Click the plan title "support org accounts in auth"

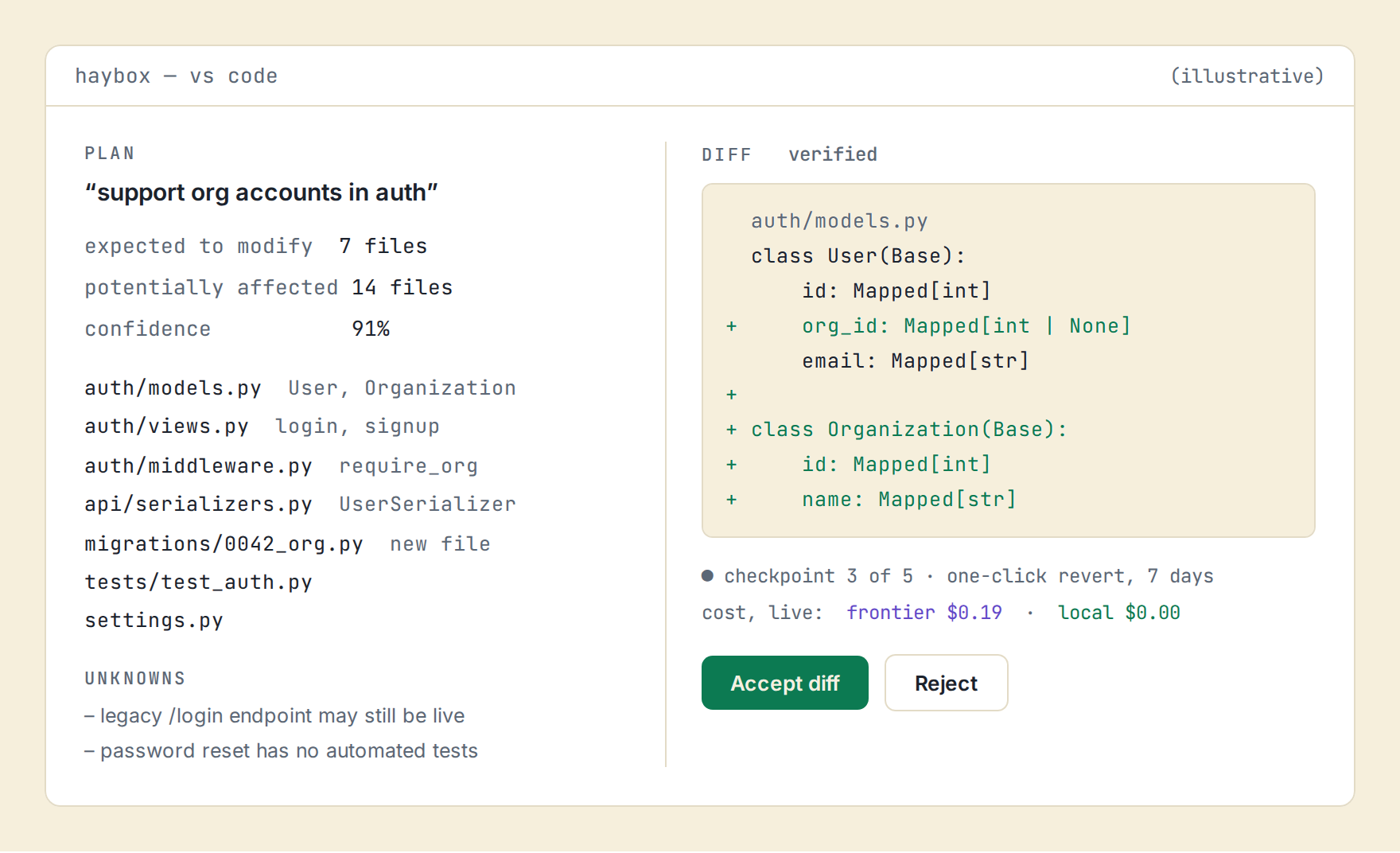(262, 193)
